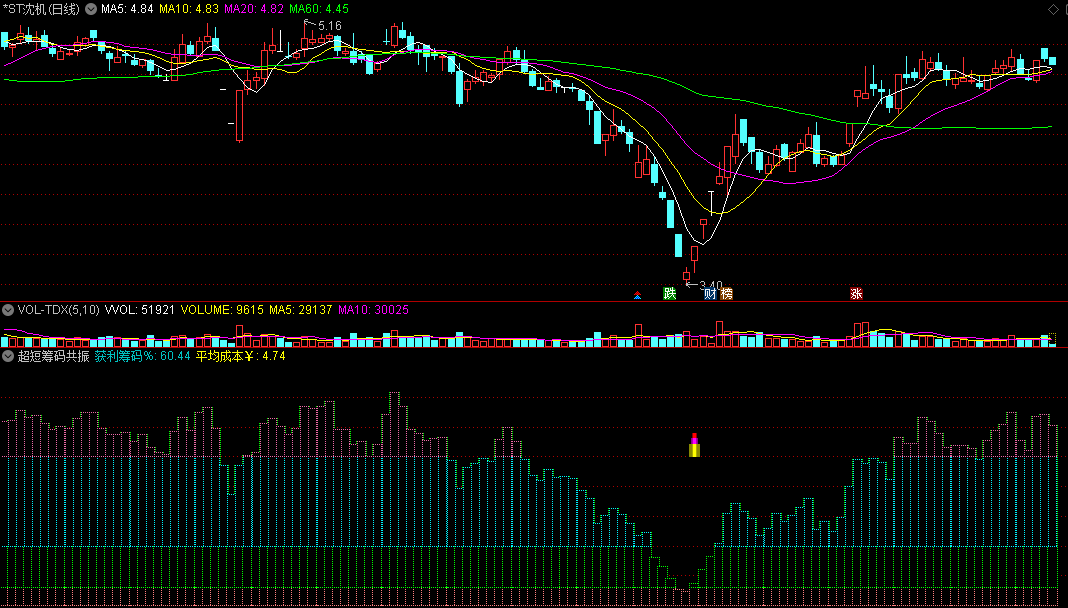
Task: Click the red-blue double arrow marker
Action: click(638, 295)
